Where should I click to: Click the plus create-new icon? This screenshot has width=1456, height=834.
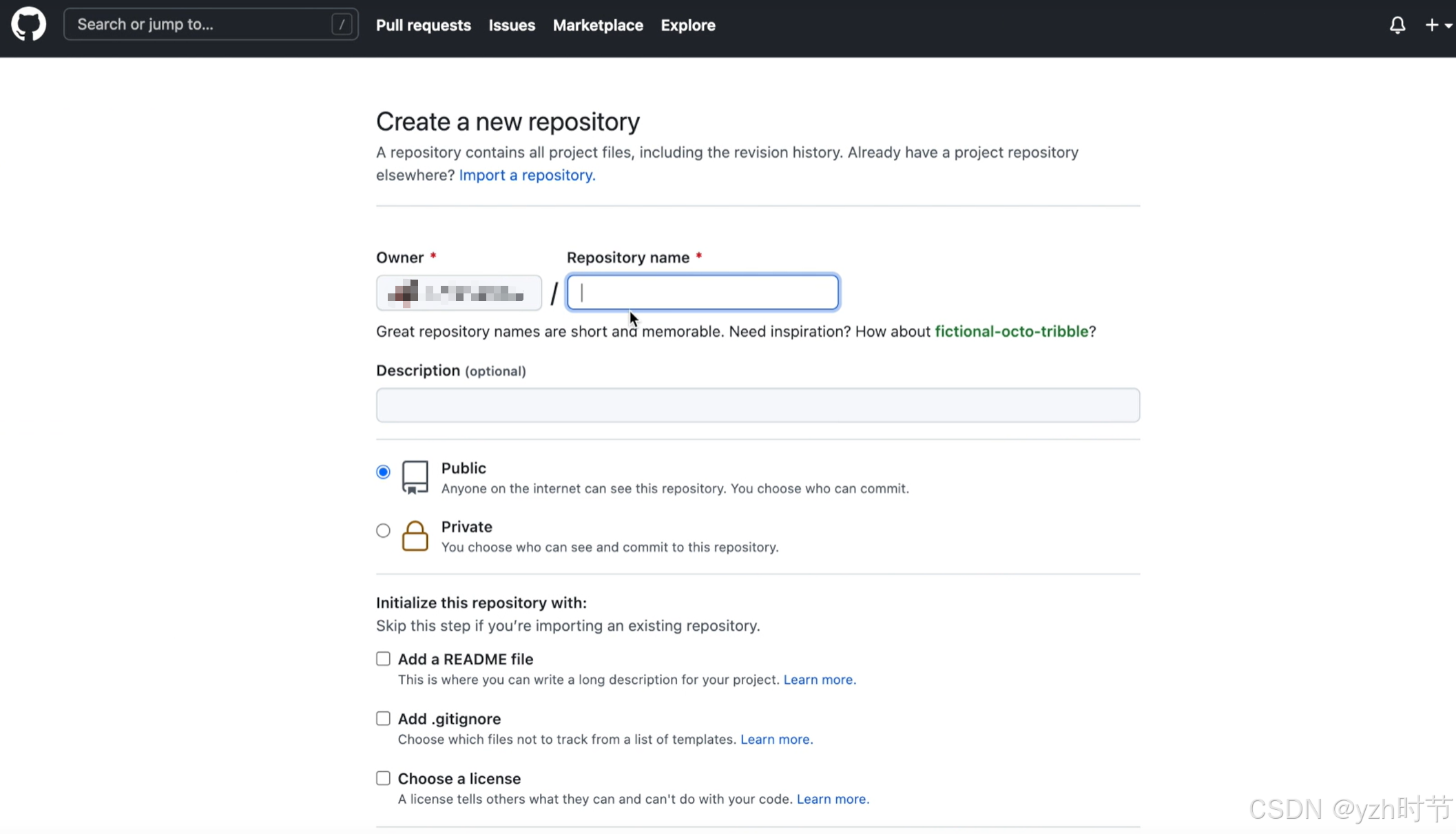tap(1432, 25)
